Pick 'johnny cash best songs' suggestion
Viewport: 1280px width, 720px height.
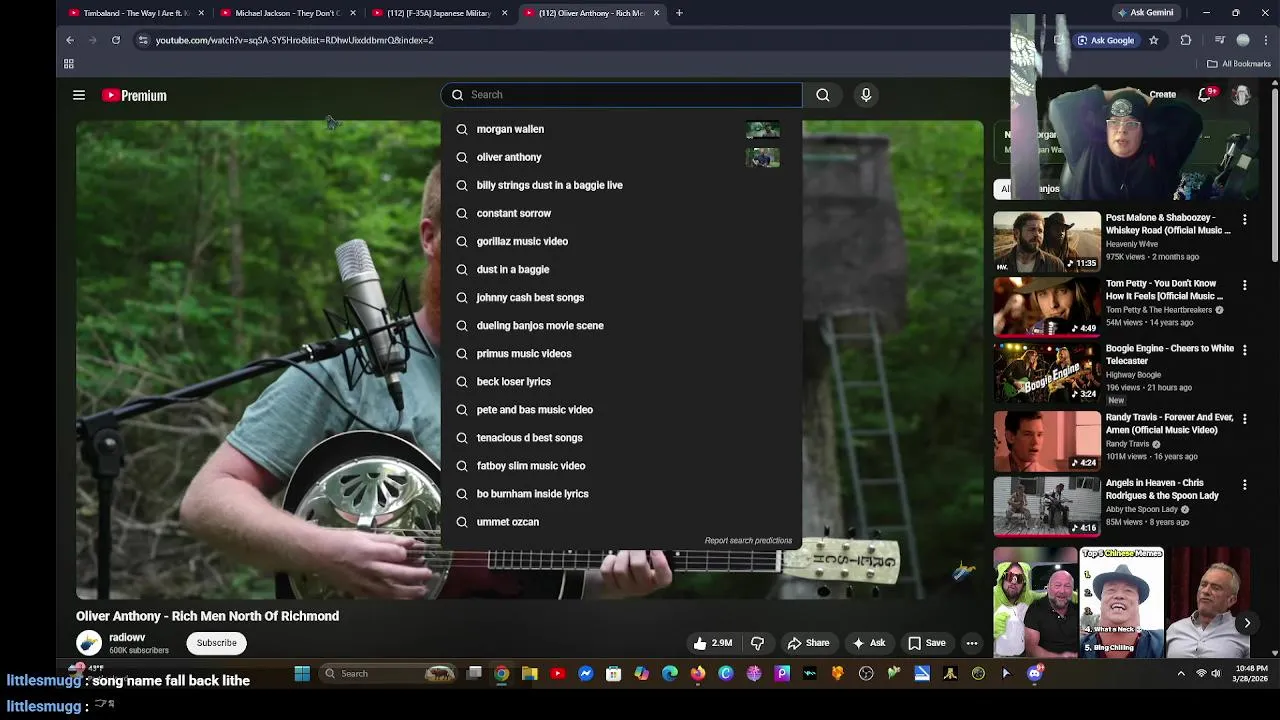coord(621,297)
